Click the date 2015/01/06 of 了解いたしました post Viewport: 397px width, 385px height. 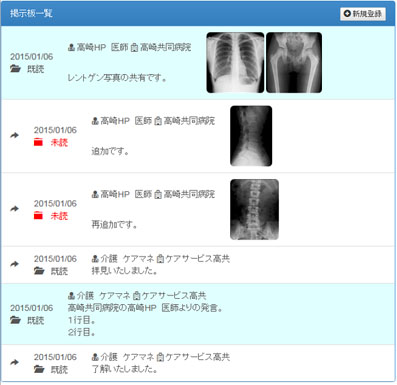tap(55, 357)
